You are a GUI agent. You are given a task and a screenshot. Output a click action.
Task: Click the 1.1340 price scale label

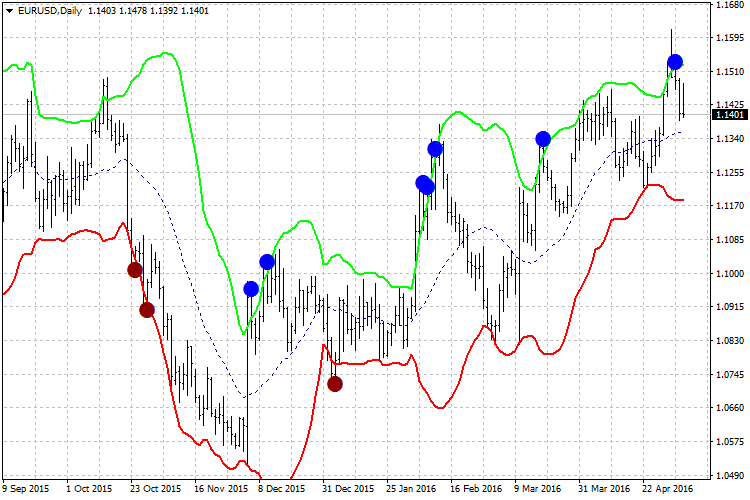pyautogui.click(x=730, y=139)
